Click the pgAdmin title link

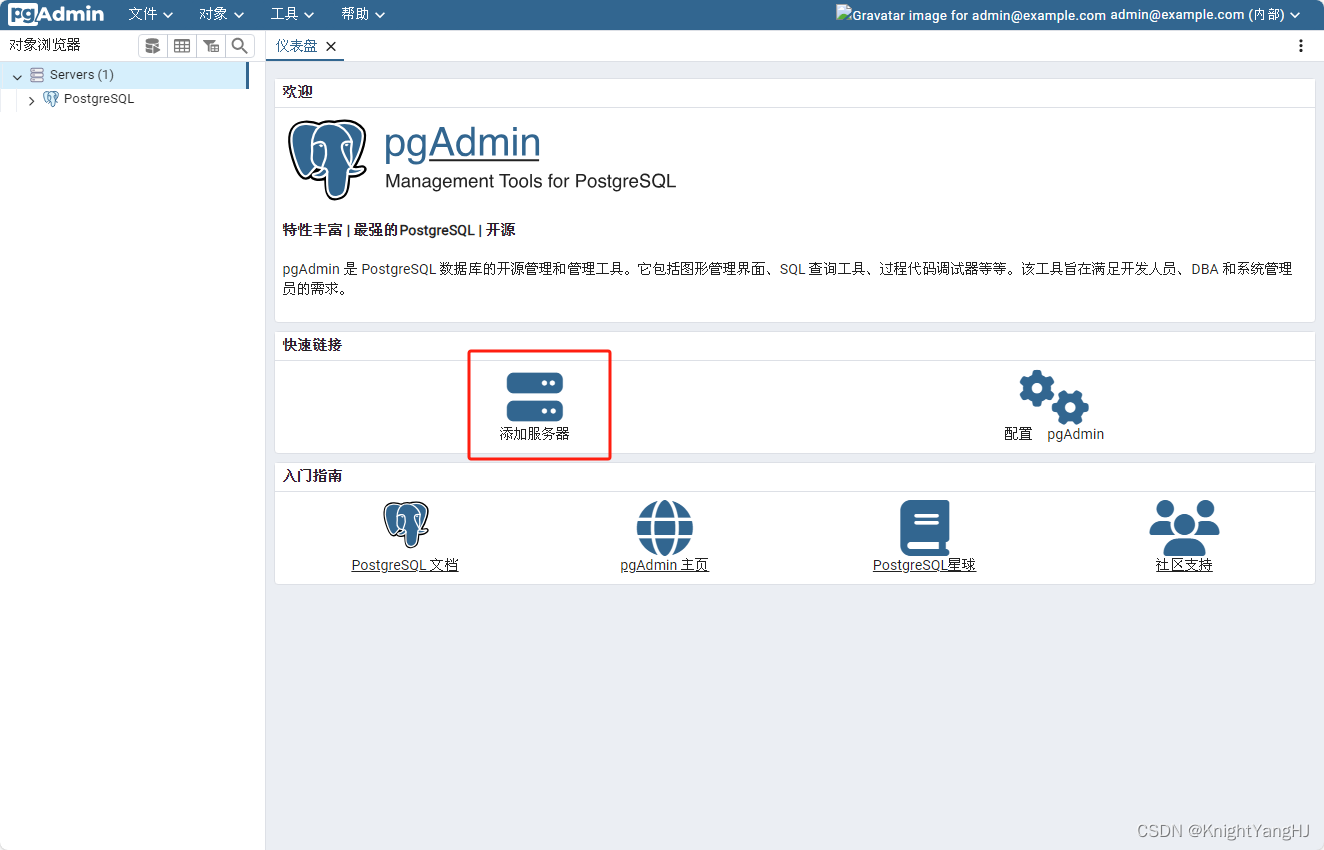462,144
